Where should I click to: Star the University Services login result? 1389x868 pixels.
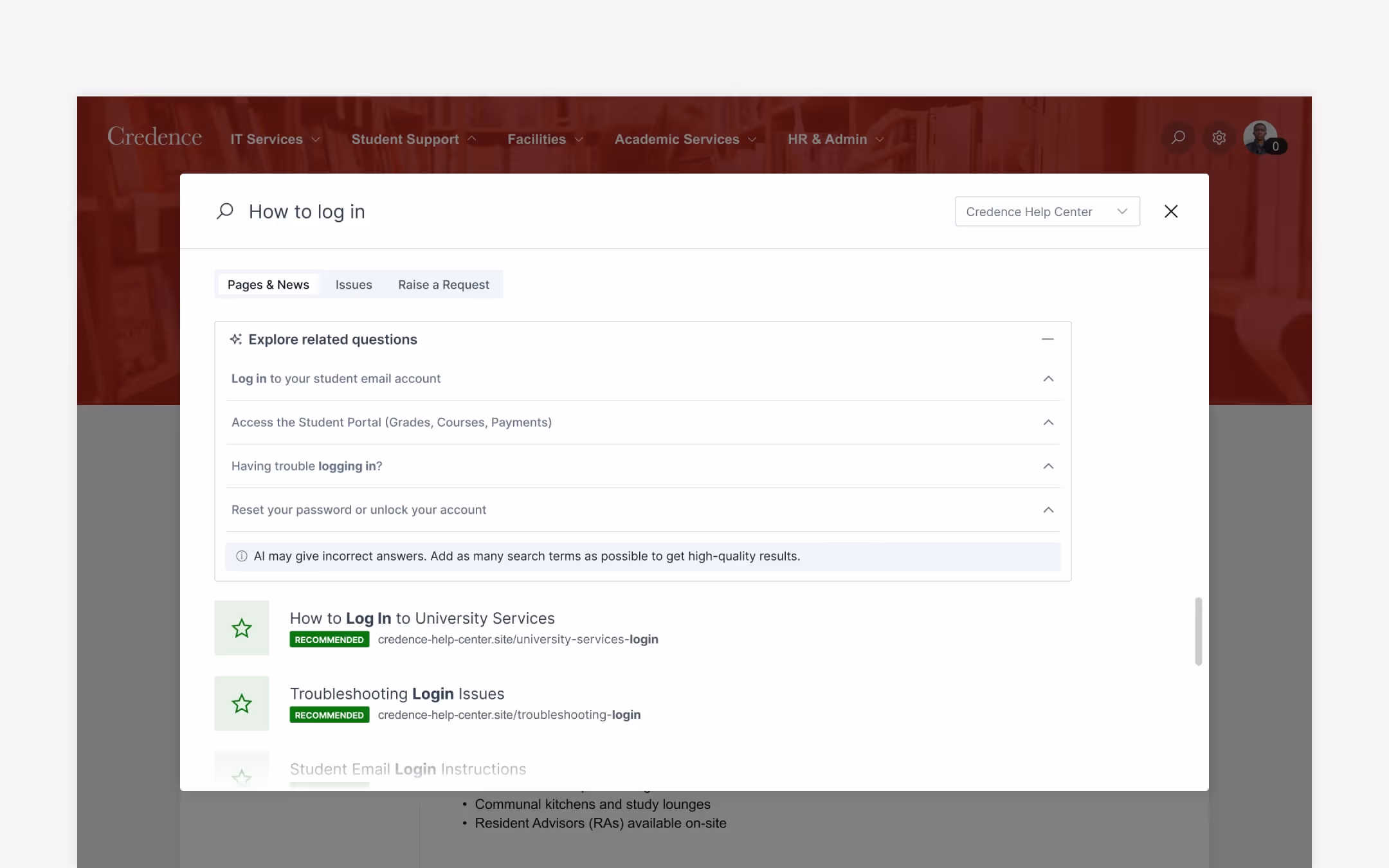(x=242, y=628)
